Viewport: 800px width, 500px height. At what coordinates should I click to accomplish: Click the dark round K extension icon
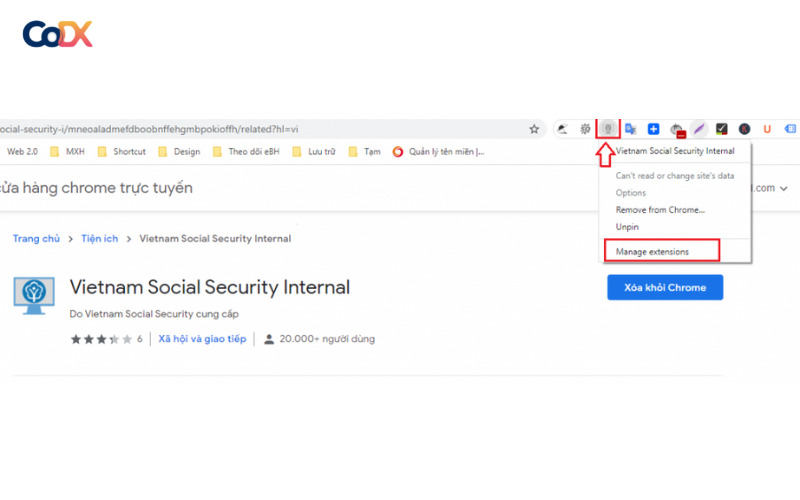(744, 129)
